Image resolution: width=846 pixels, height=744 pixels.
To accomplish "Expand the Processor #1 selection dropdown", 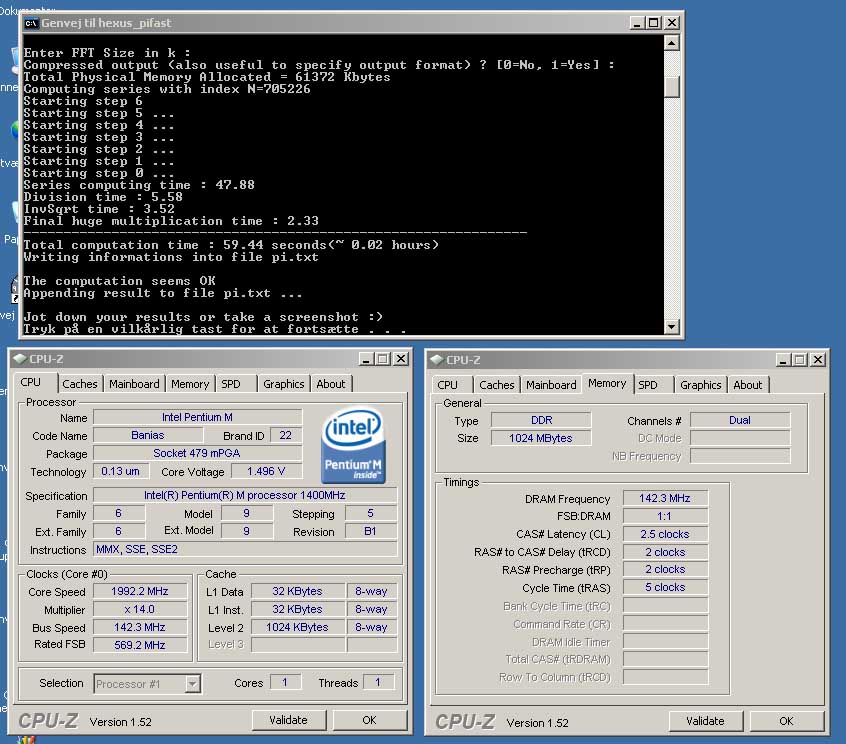I will (193, 684).
